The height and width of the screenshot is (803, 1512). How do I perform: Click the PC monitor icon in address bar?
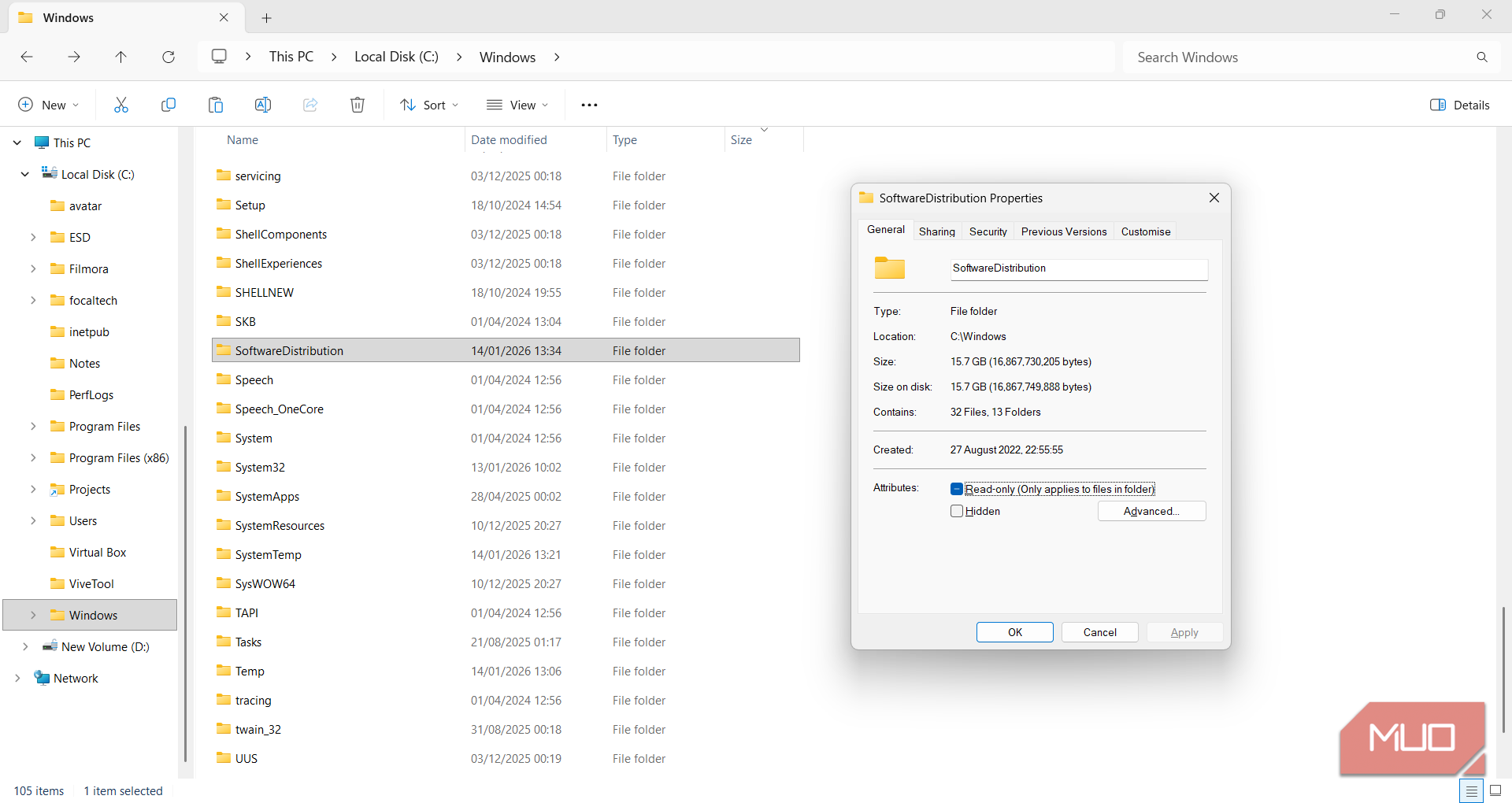[x=219, y=57]
